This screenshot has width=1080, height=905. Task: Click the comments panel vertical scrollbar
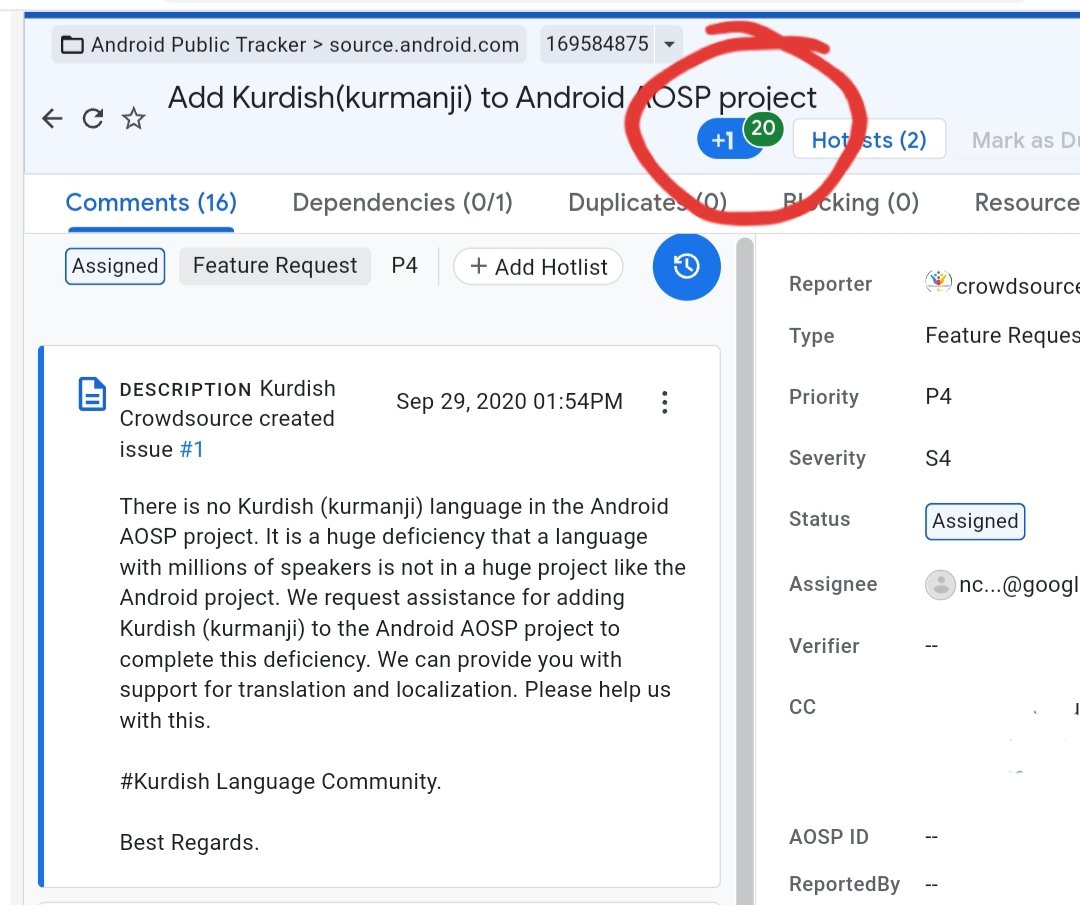745,570
